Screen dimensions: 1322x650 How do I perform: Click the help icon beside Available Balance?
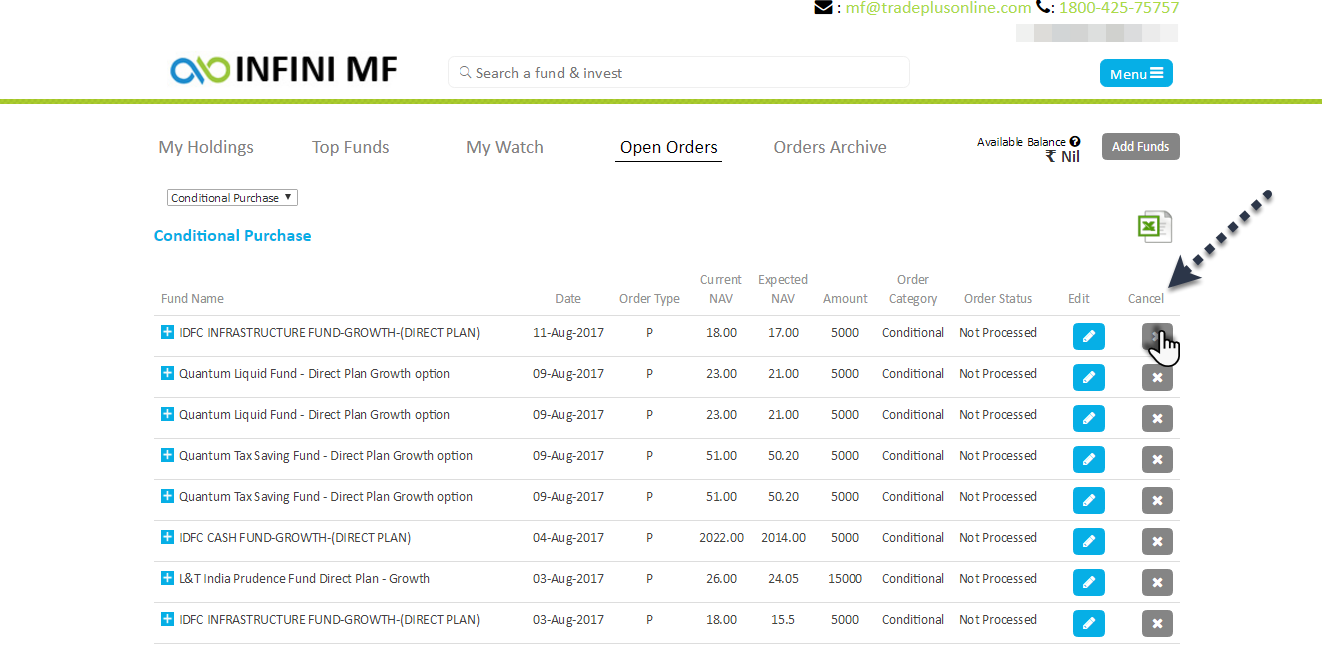pos(1075,142)
